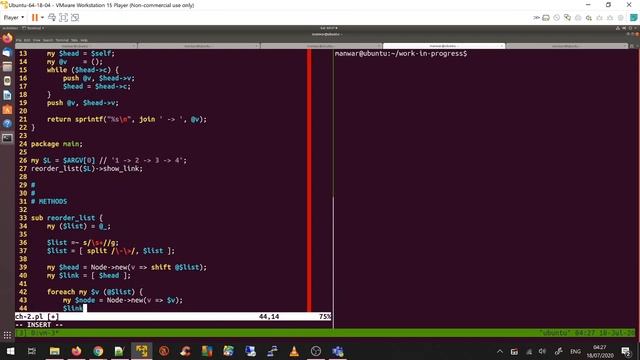Select the VMware Player taskbar icon
Screen dimensions: 640x360
click(x=142, y=351)
